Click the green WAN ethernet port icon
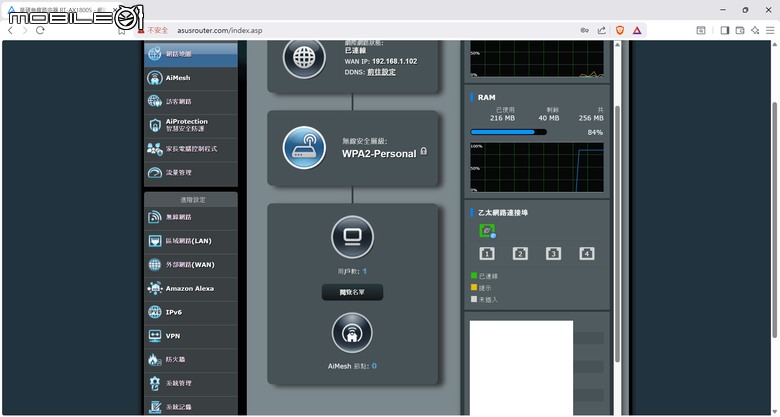This screenshot has height=417, width=780. pos(487,231)
